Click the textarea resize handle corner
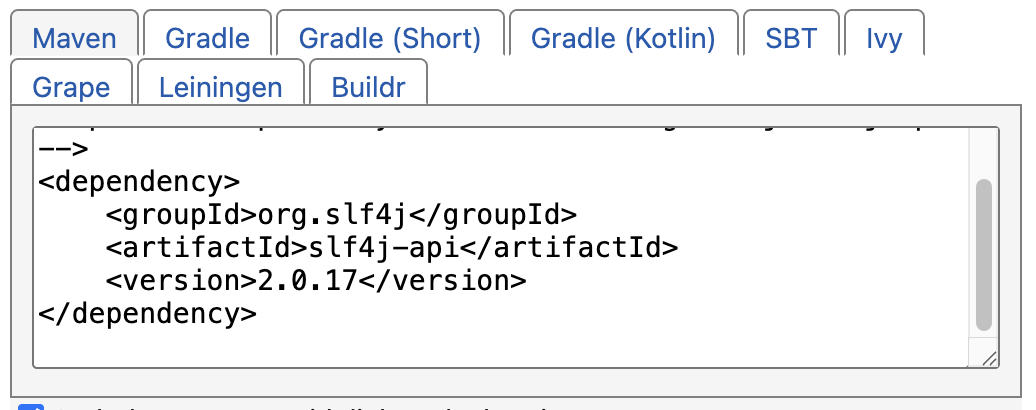The image size is (1036, 410). pos(988,359)
